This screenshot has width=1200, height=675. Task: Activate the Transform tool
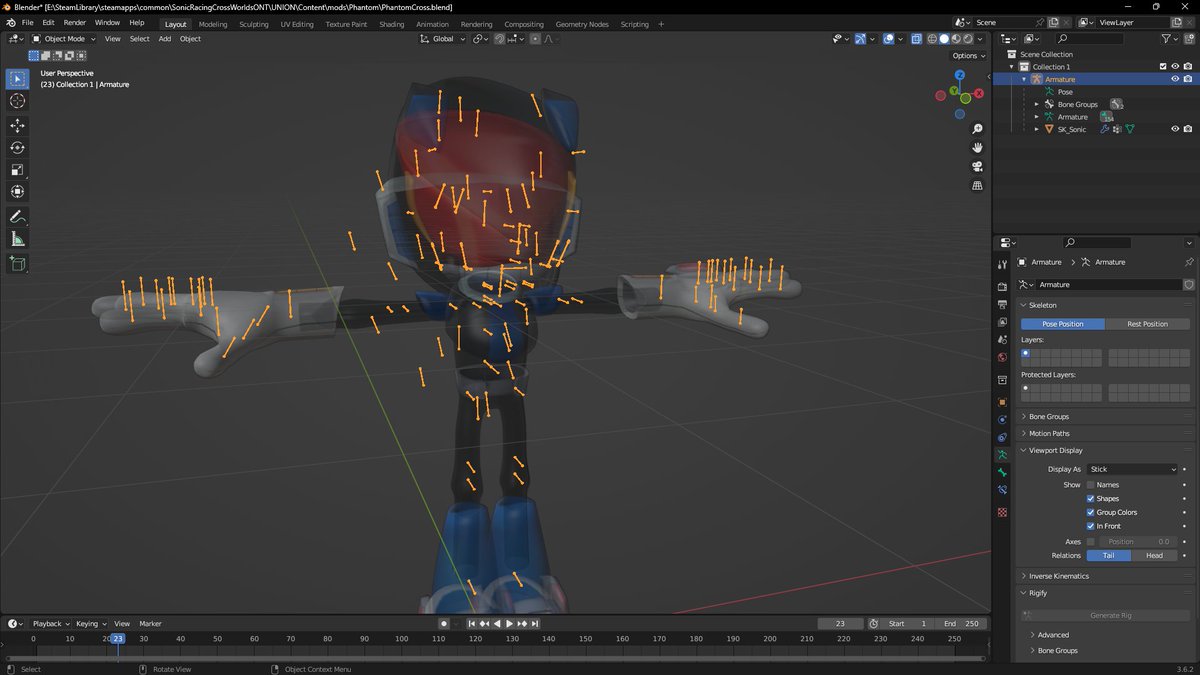point(17,191)
